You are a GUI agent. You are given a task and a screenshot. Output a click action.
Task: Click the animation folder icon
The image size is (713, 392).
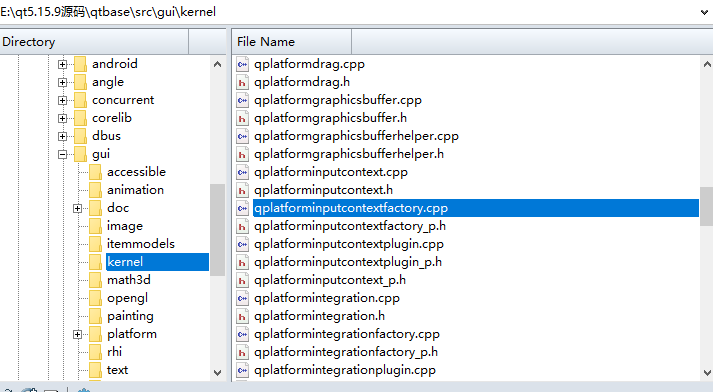pyautogui.click(x=95, y=190)
